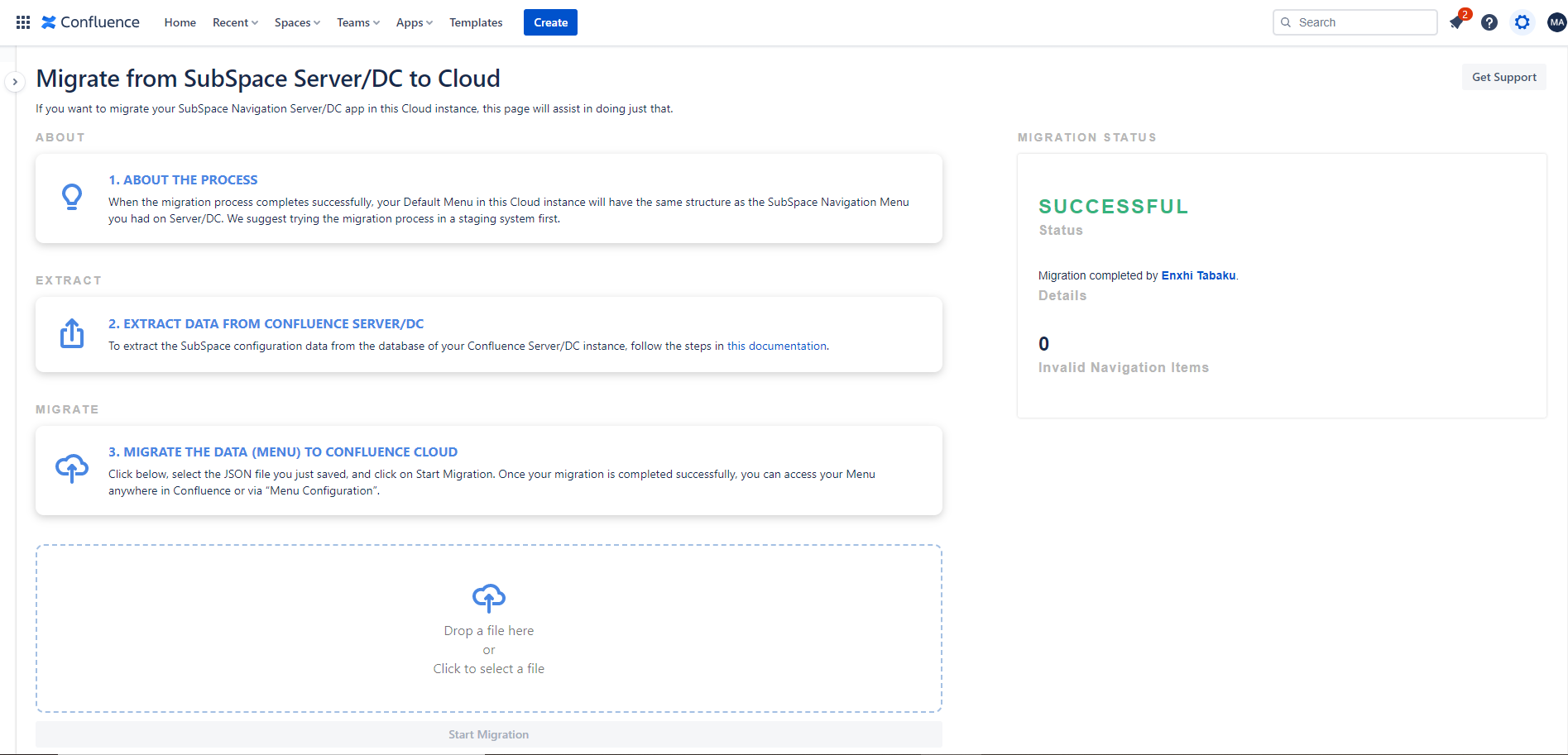
Task: Click inside the Search input field
Action: coord(1363,22)
